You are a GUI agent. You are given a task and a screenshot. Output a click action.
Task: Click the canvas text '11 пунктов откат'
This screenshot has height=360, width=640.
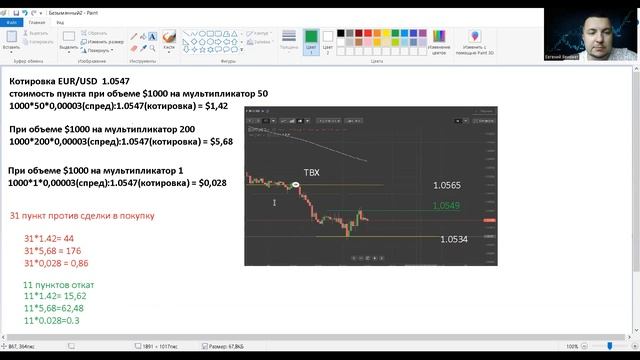[x=58, y=285]
